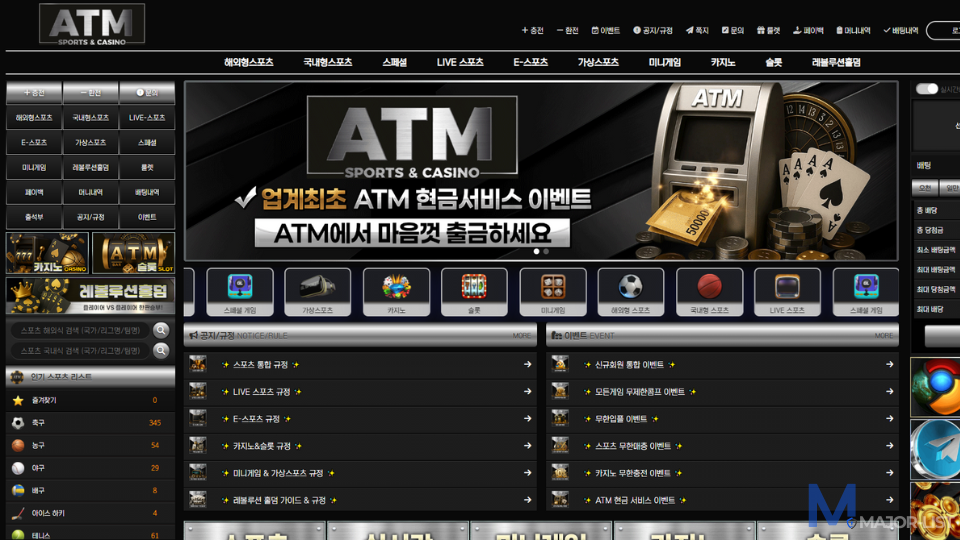Click the LIVE 스포츠 TV icon tile
Screen dimensions: 960x540
pos(787,291)
